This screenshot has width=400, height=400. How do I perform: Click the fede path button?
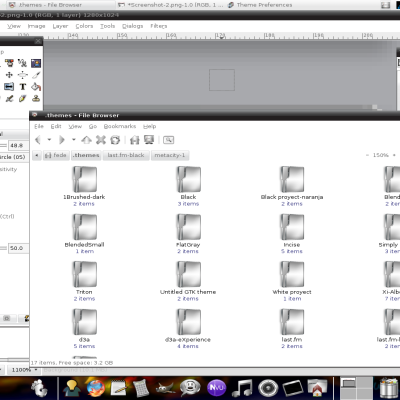point(56,155)
